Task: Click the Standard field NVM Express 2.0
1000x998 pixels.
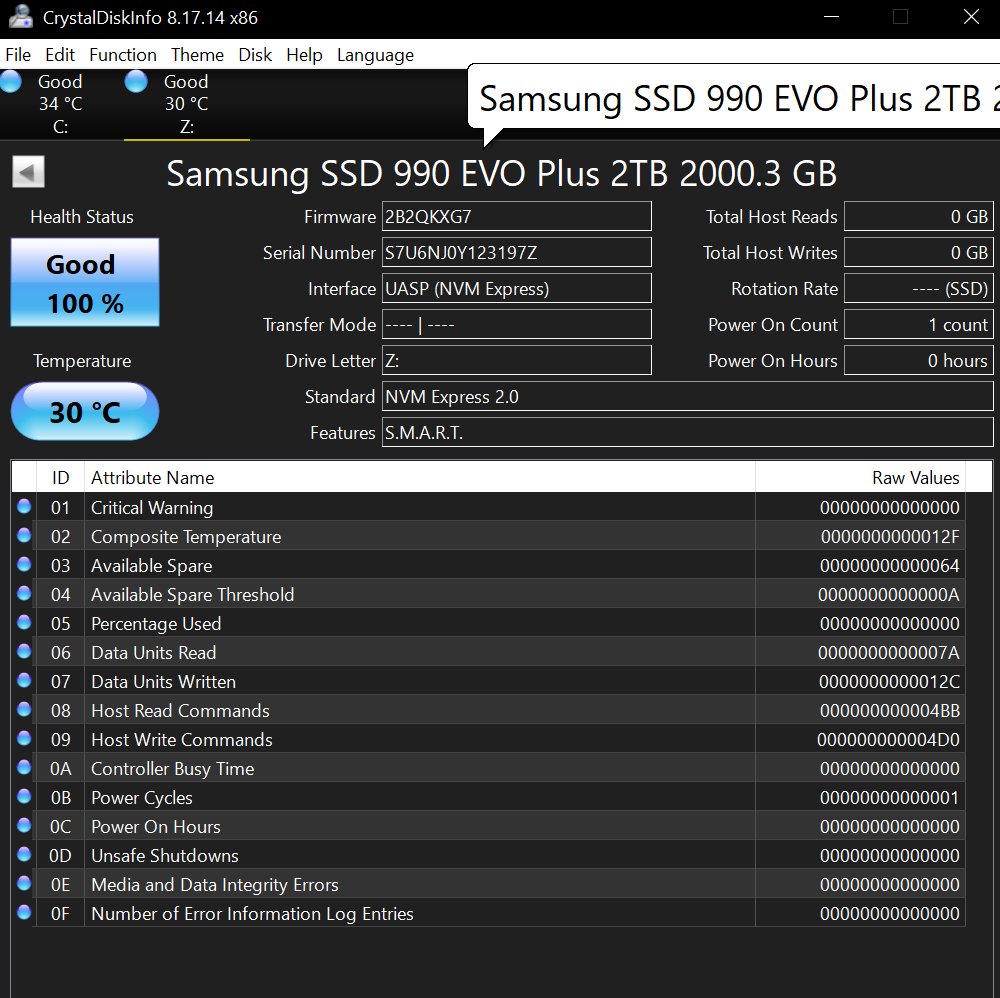Action: pos(688,397)
